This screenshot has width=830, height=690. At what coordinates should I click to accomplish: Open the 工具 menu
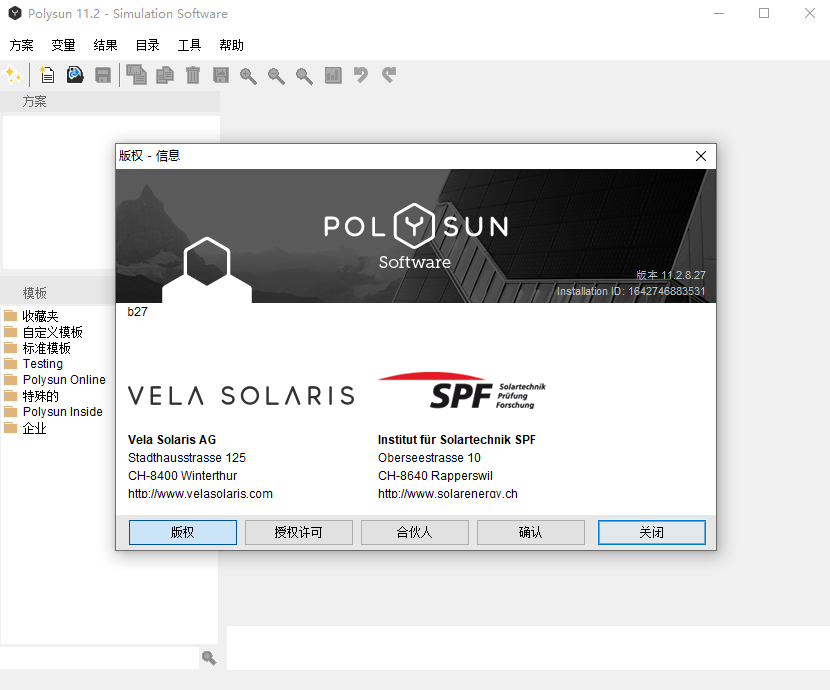pyautogui.click(x=190, y=46)
